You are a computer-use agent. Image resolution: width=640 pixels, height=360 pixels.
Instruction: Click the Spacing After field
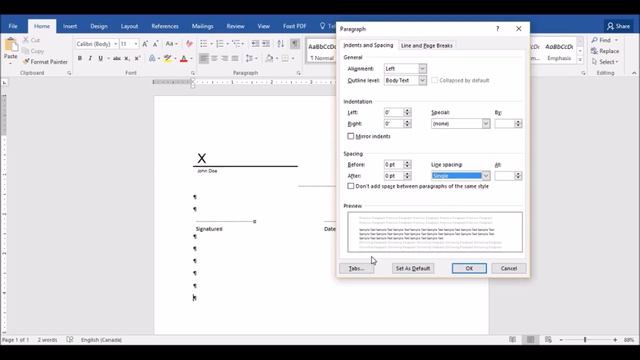394,176
